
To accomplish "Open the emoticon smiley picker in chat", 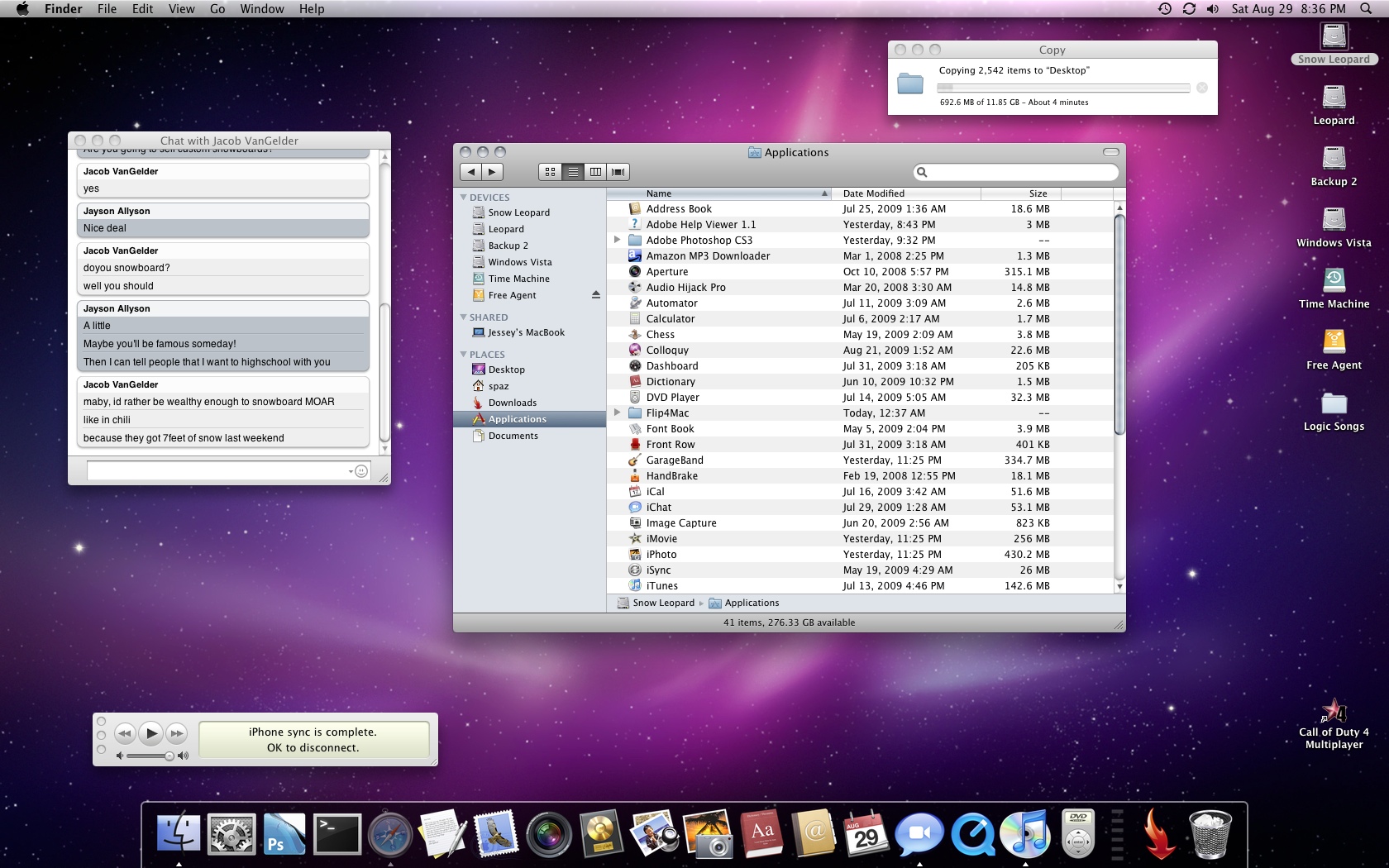I will [361, 471].
